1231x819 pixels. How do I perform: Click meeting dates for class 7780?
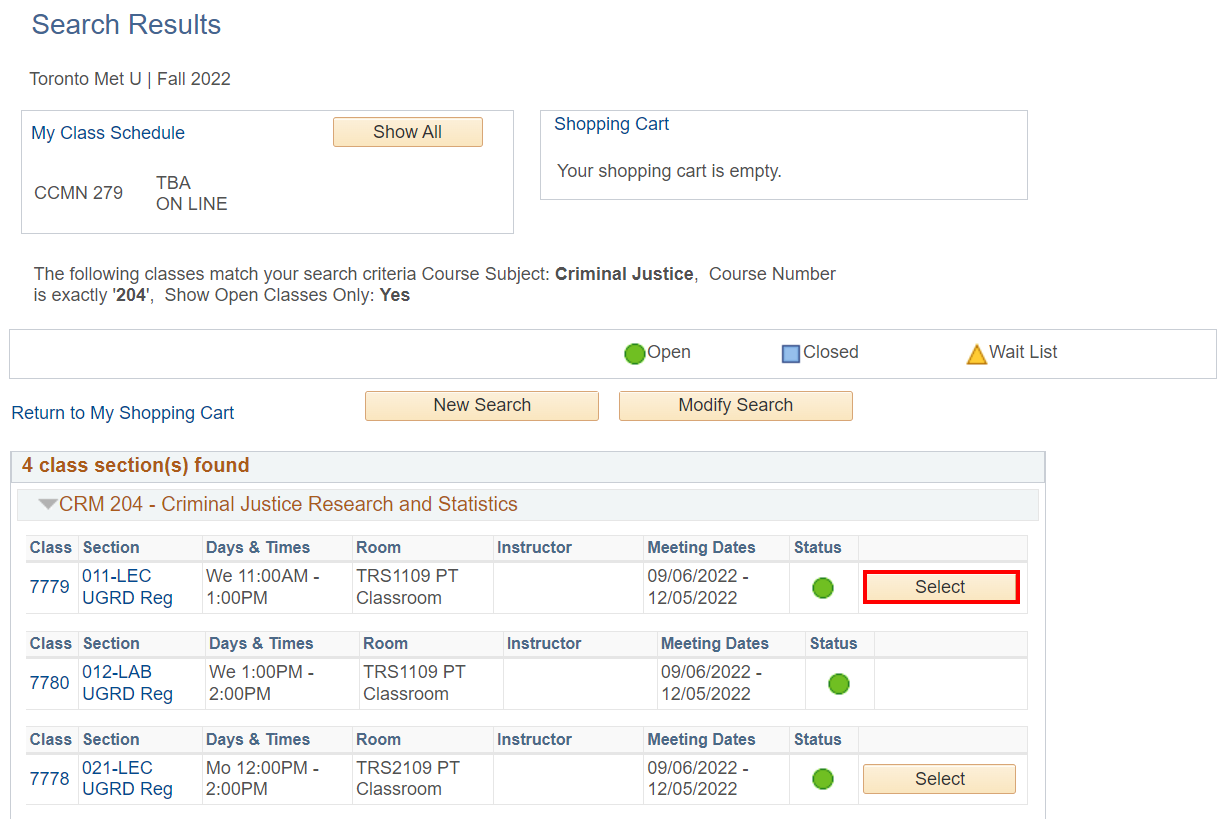pyautogui.click(x=712, y=683)
